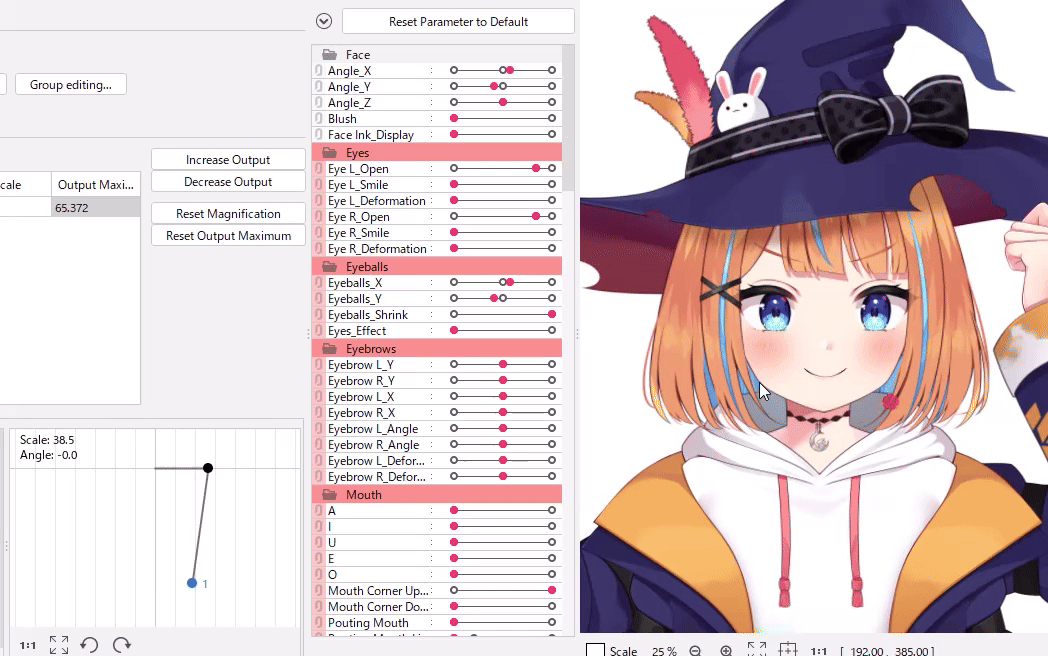Image resolution: width=1048 pixels, height=656 pixels.
Task: Toggle the small icon beside Eyebrow L_Y
Action: point(319,365)
